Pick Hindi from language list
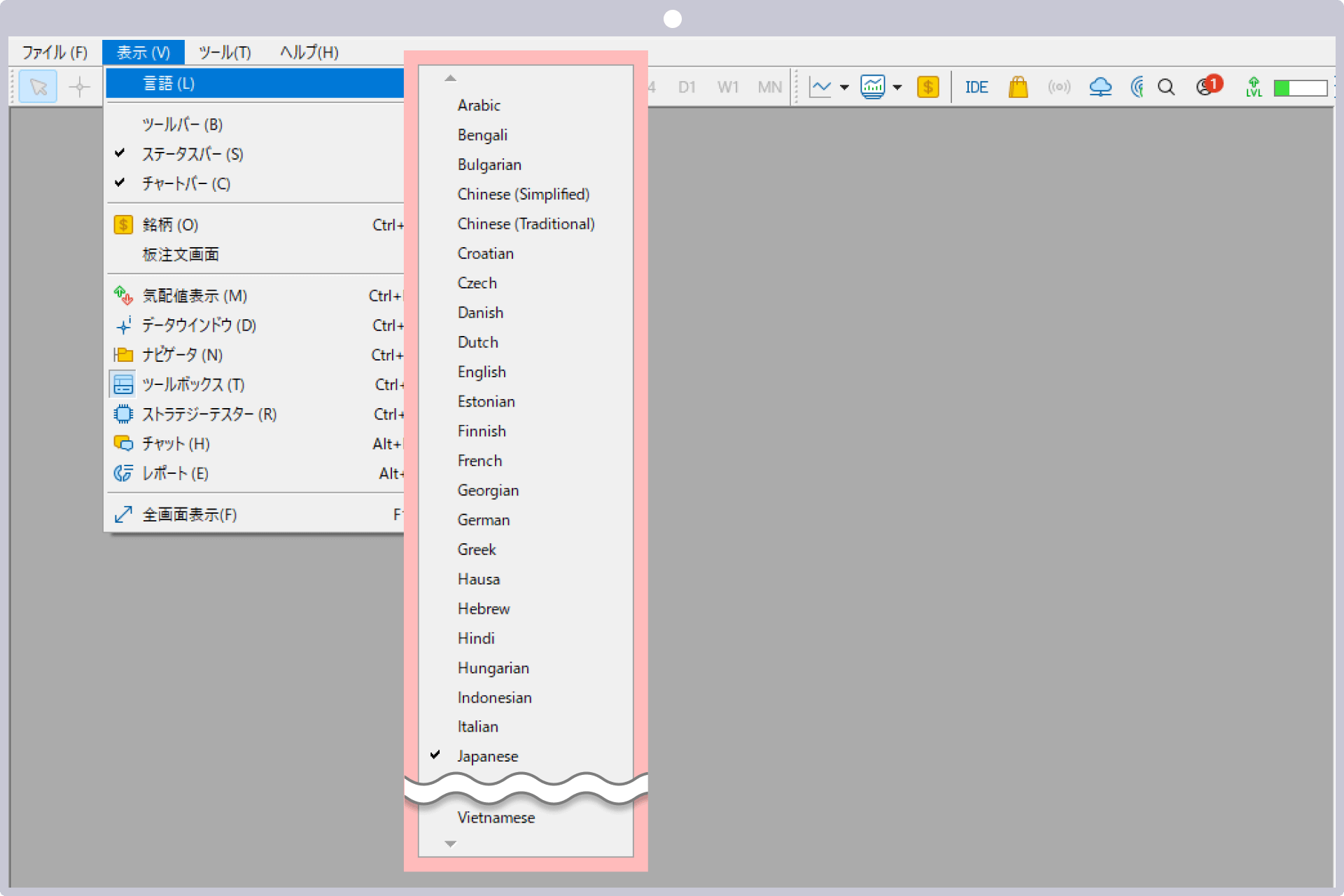 click(526, 638)
